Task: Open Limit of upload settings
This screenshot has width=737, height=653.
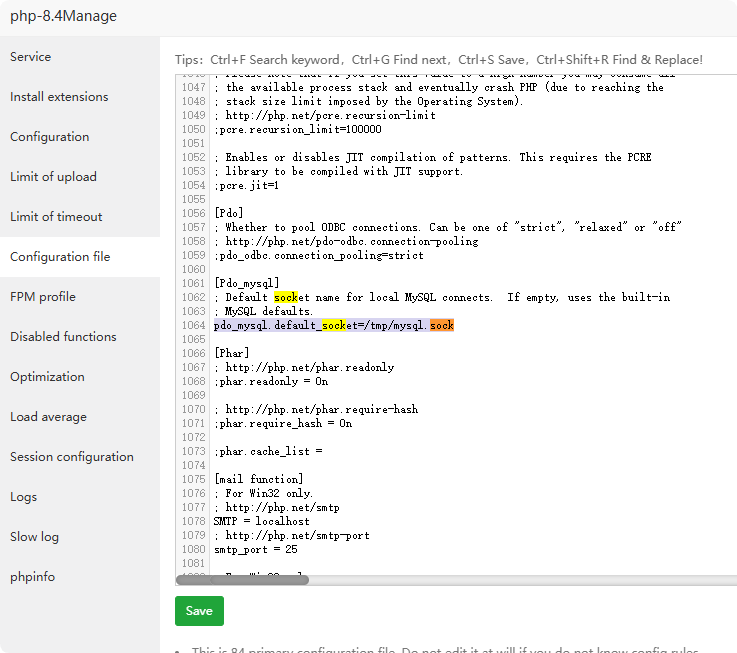Action: click(54, 177)
